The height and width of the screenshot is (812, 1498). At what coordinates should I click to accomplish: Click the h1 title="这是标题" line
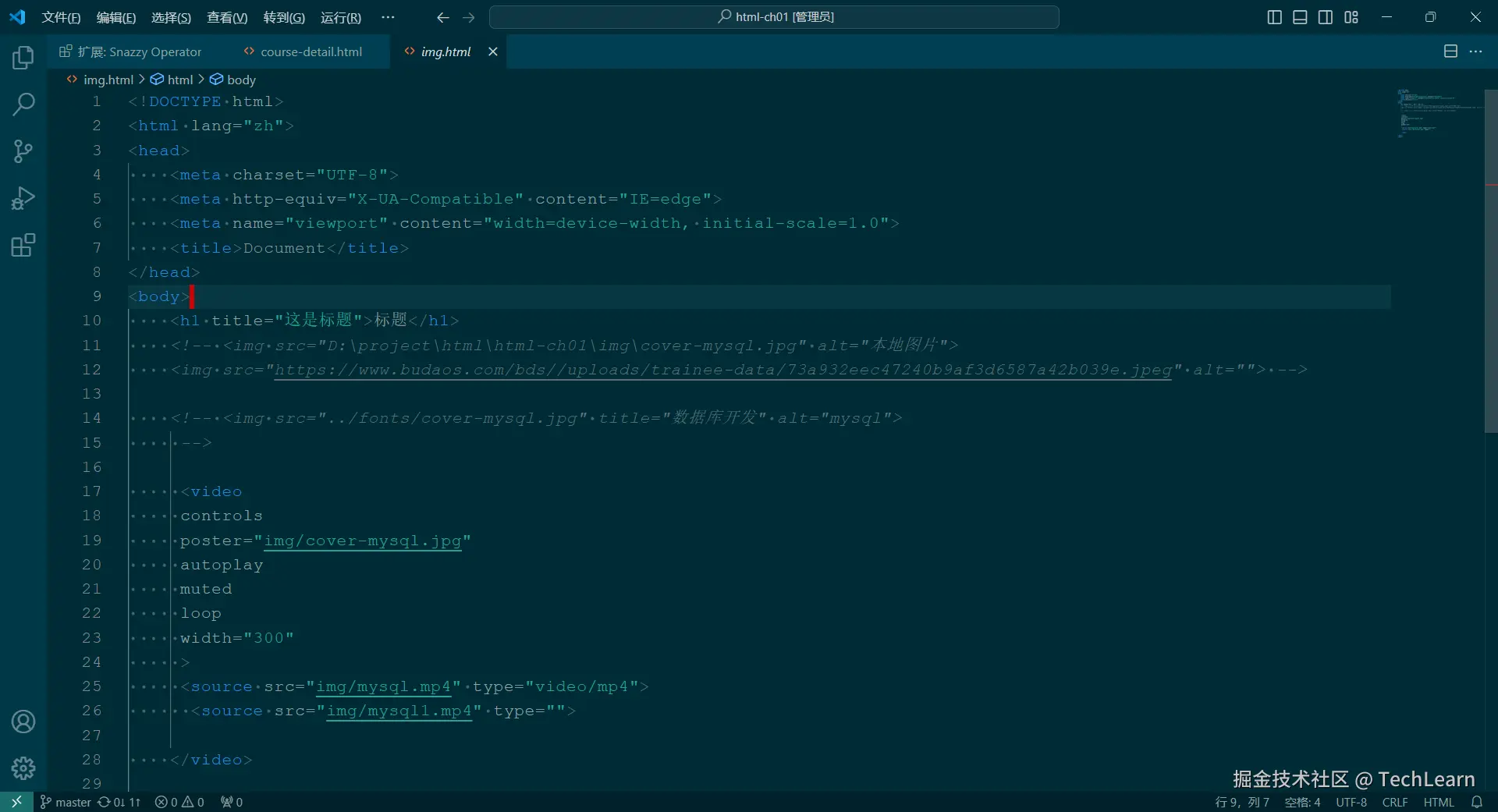[x=314, y=321]
